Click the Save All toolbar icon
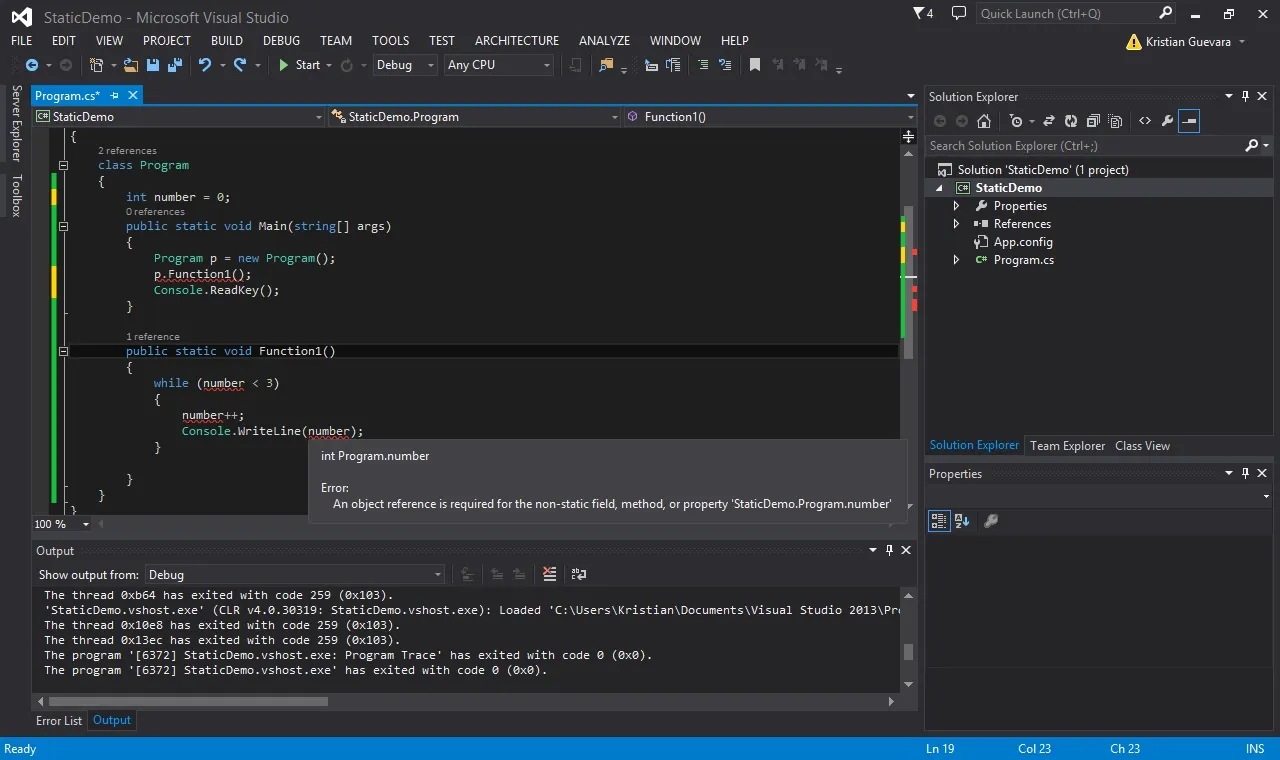 (174, 65)
